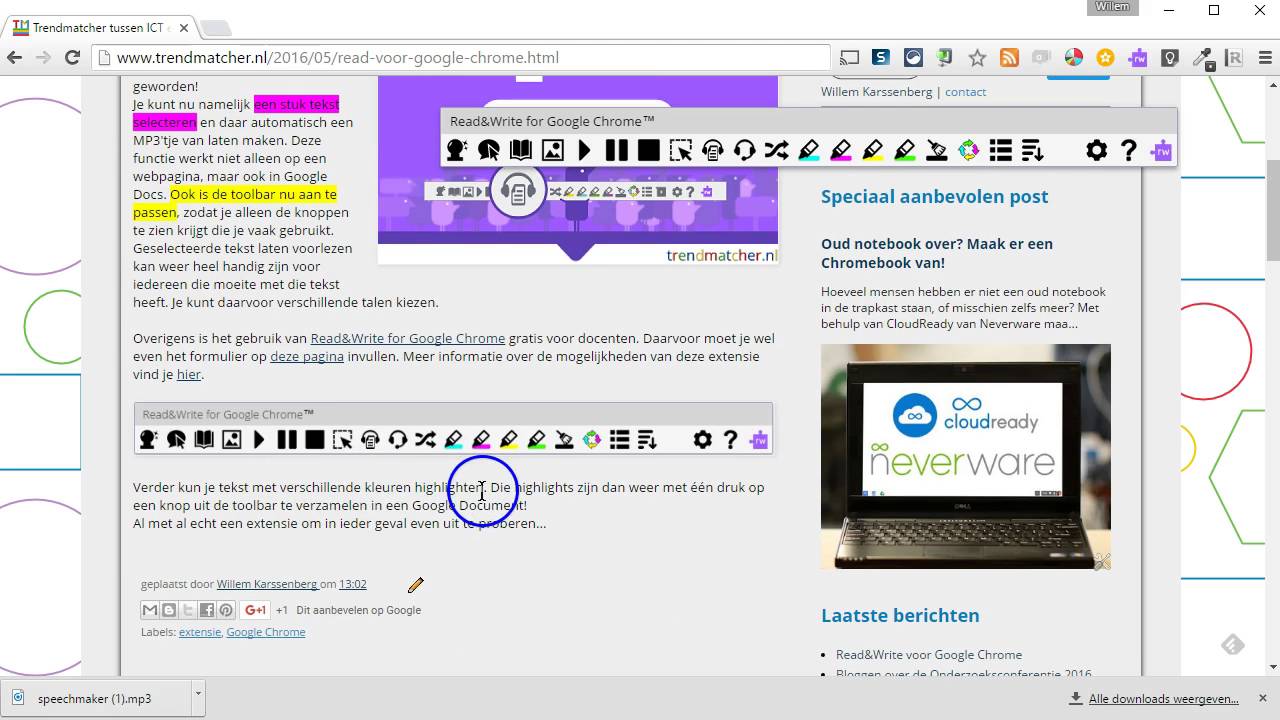Click the headset icon in floating Read&Write toolbar
Image resolution: width=1280 pixels, height=720 pixels.
tap(744, 151)
